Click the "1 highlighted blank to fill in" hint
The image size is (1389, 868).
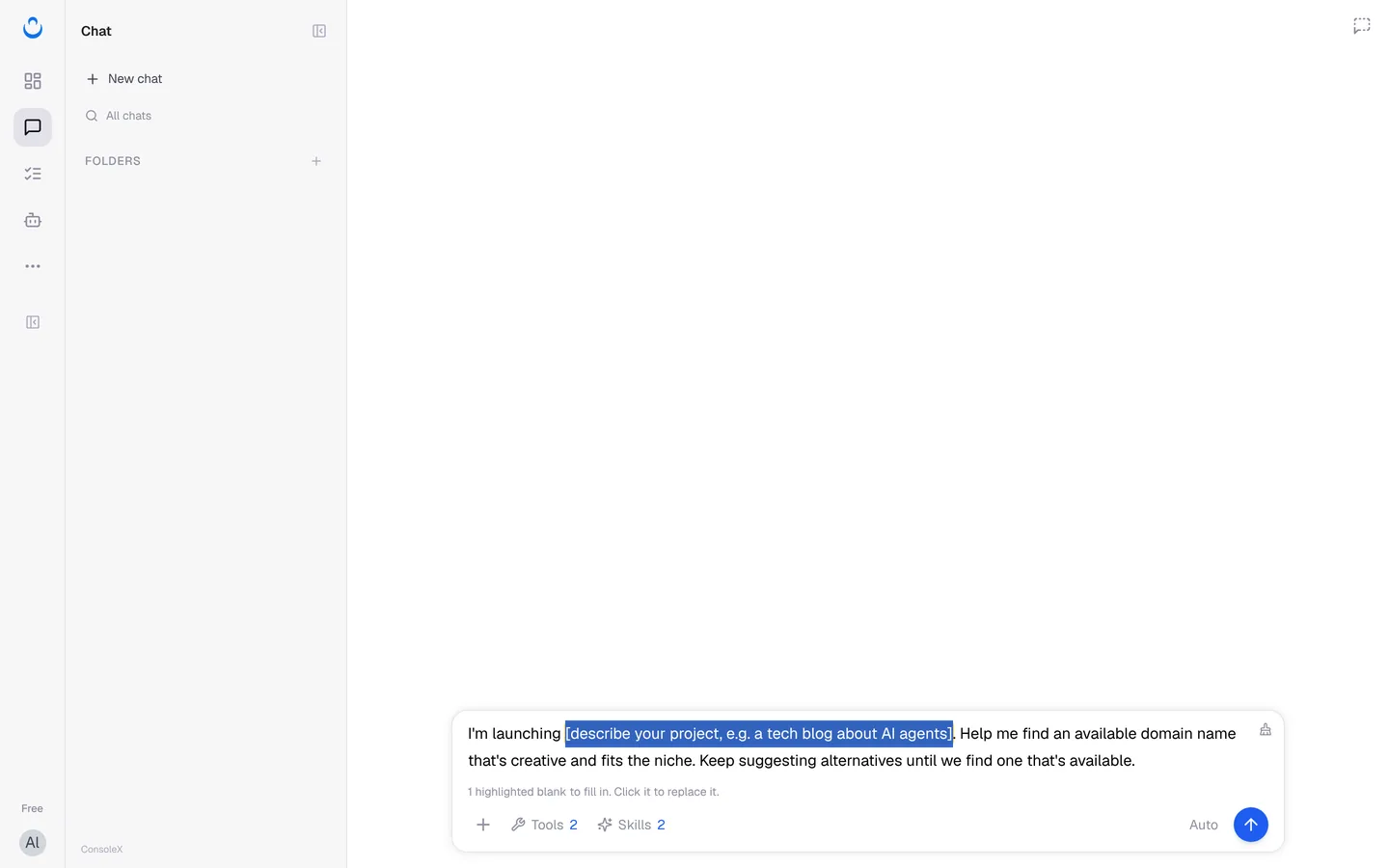(593, 792)
